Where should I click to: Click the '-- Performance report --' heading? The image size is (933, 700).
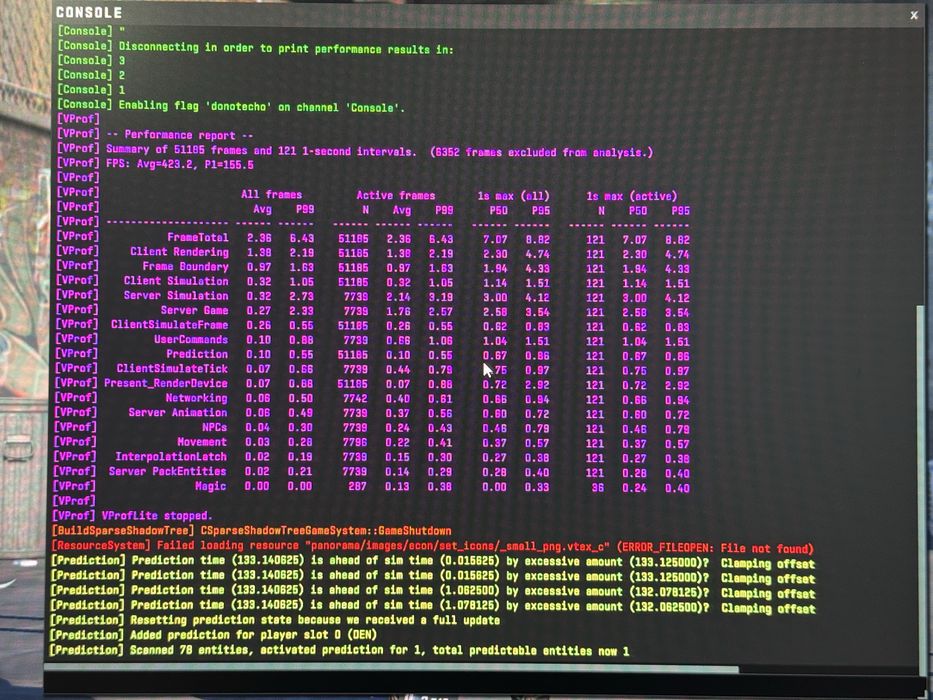[x=180, y=135]
